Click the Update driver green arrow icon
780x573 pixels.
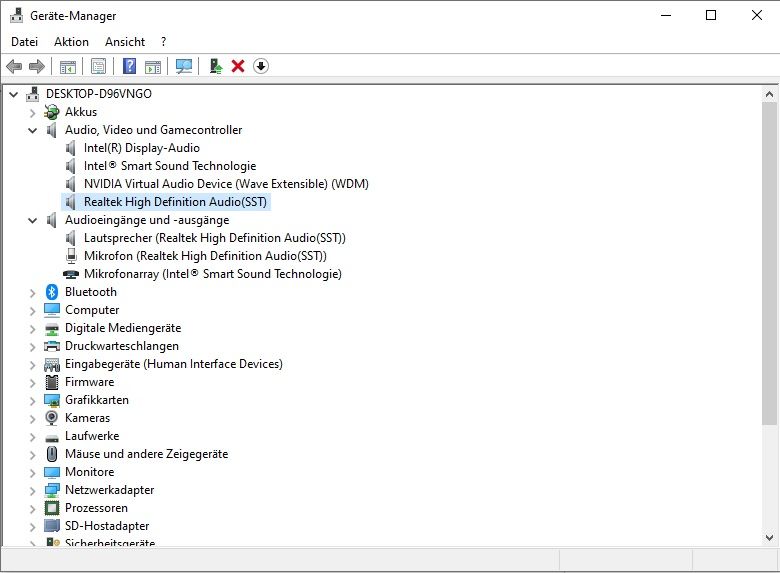point(215,66)
